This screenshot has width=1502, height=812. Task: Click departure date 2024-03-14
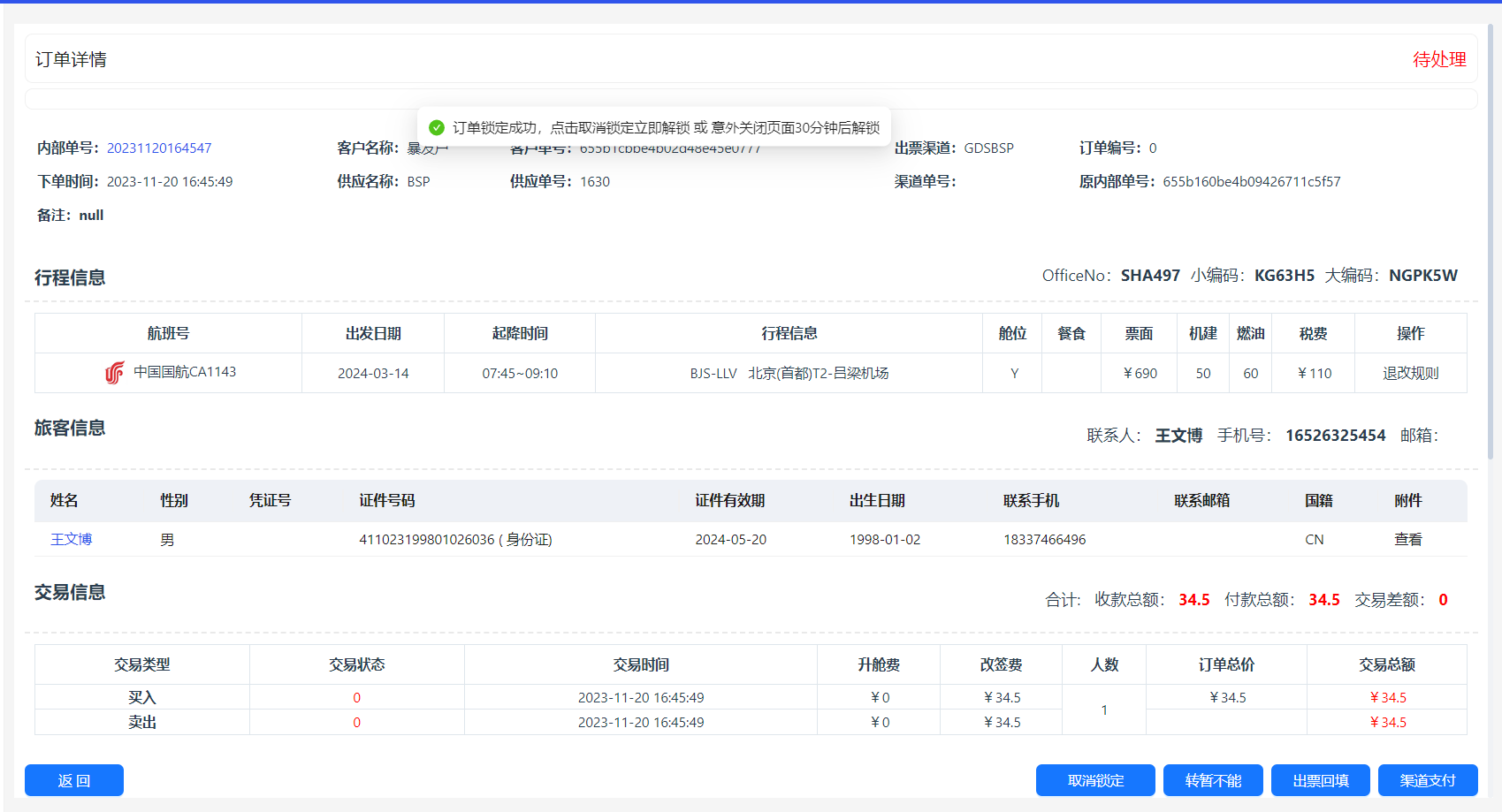[373, 373]
